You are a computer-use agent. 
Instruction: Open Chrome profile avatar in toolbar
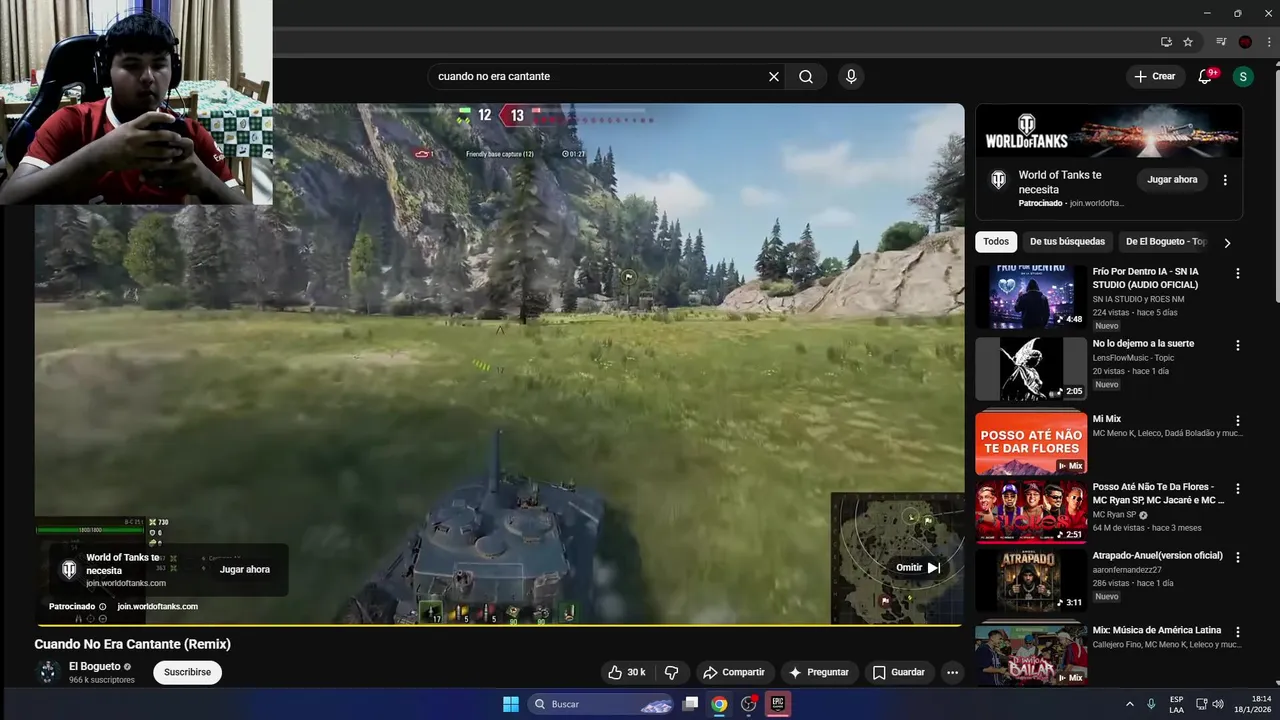[x=1245, y=42]
